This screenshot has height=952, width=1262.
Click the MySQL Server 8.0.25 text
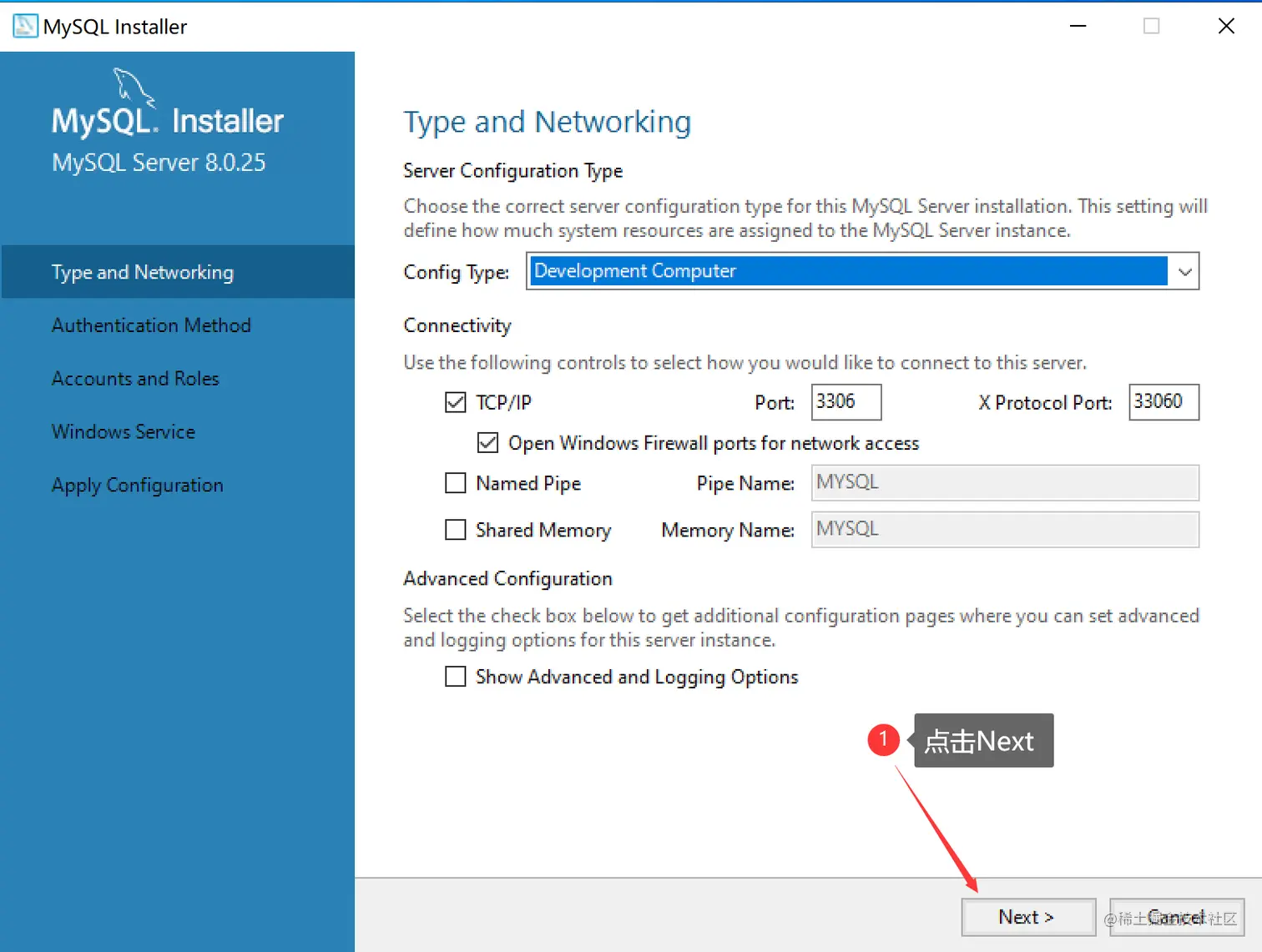coord(159,162)
